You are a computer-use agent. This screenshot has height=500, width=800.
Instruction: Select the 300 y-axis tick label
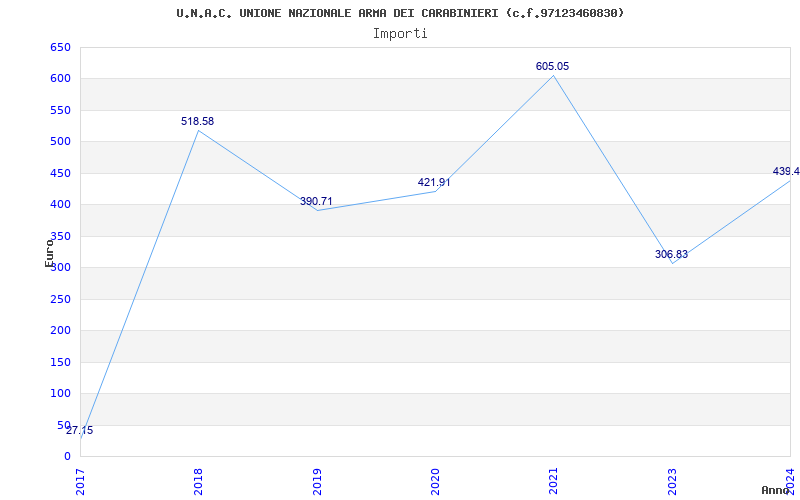(x=60, y=268)
